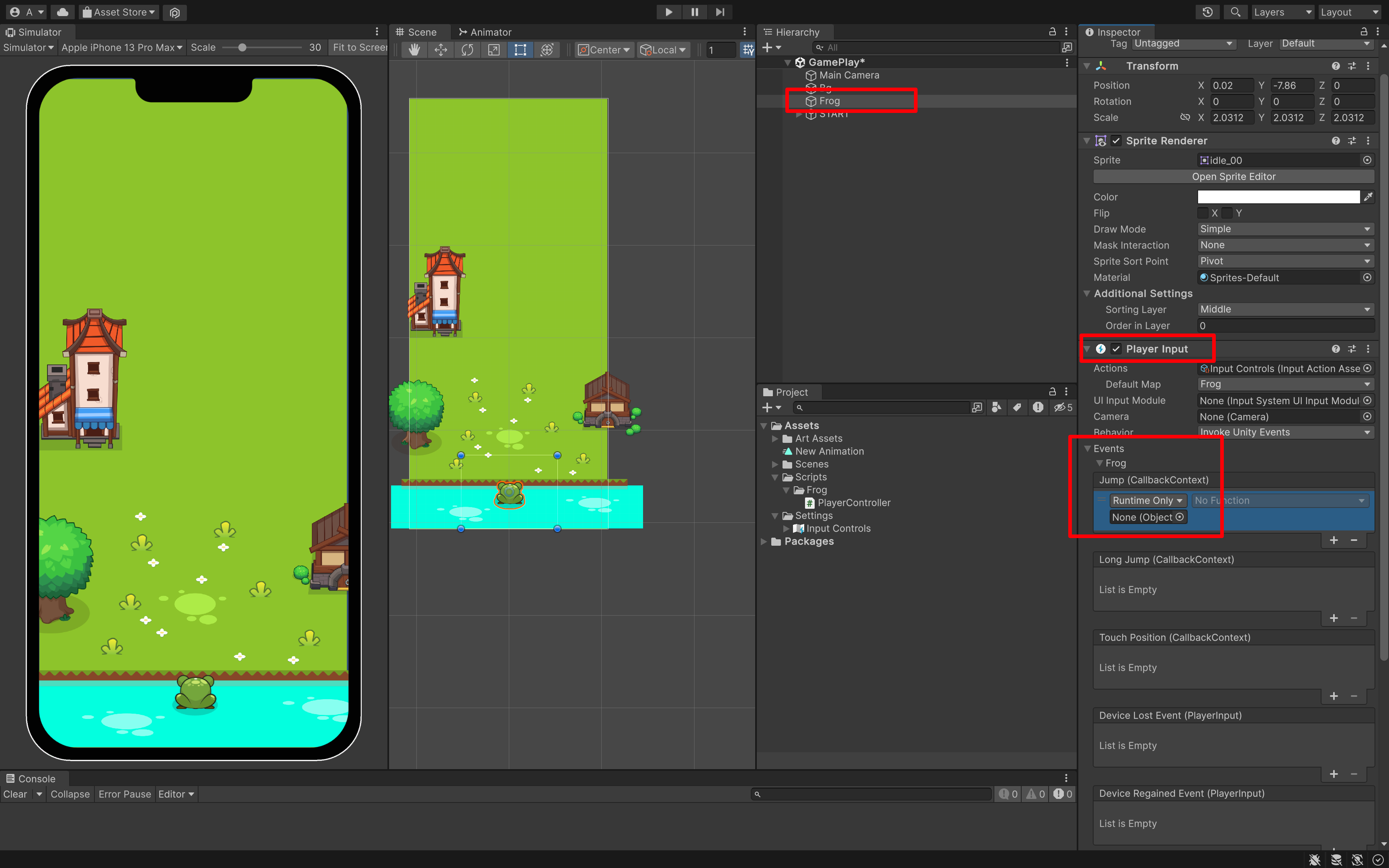The height and width of the screenshot is (868, 1389).
Task: Toggle Flip Y checkbox
Action: tap(1227, 213)
